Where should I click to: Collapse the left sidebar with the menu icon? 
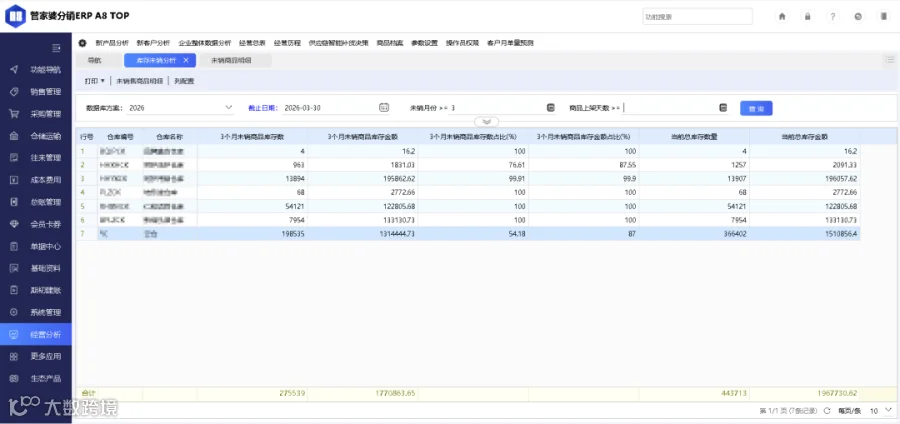point(56,49)
